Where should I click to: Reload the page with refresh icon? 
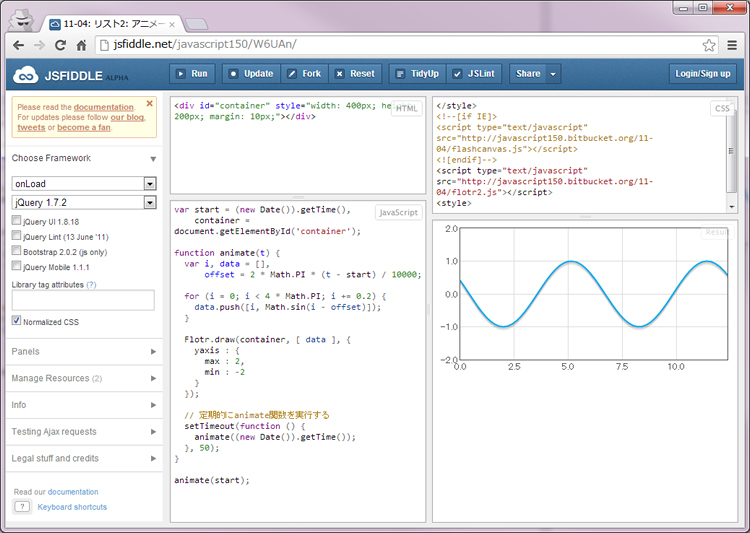60,45
